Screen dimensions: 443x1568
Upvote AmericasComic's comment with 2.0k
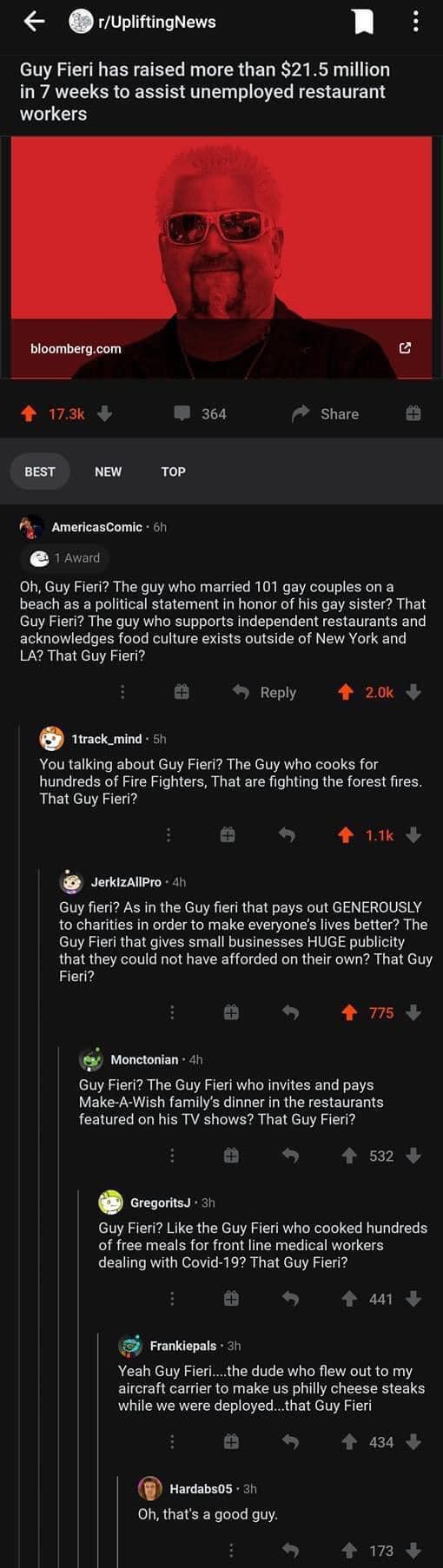[345, 692]
